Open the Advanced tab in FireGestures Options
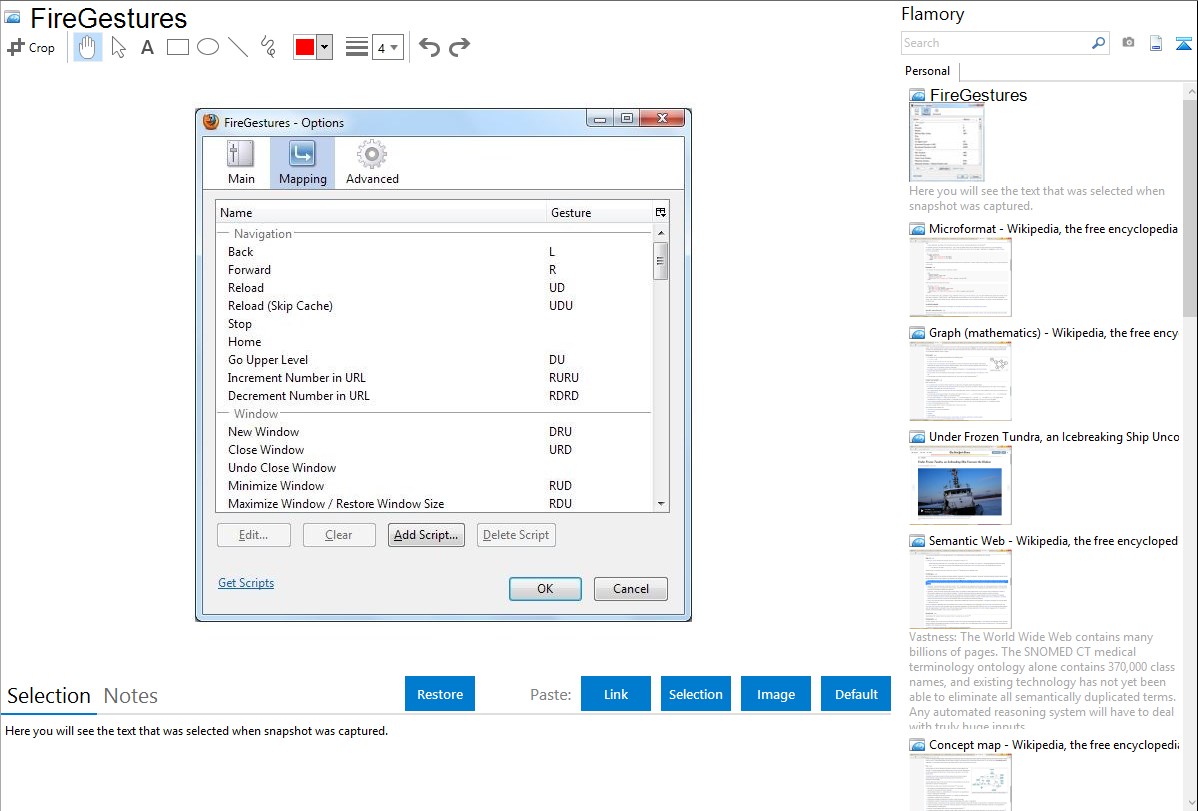The image size is (1198, 811). [x=372, y=163]
